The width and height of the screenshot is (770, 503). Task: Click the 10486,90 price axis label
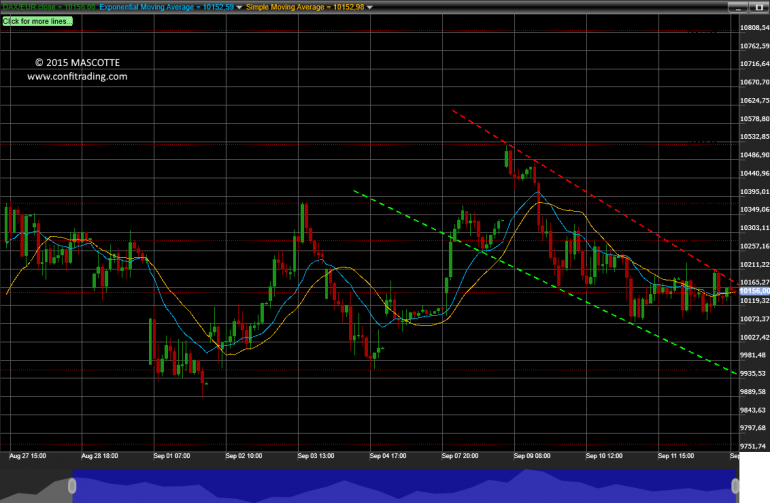755,155
